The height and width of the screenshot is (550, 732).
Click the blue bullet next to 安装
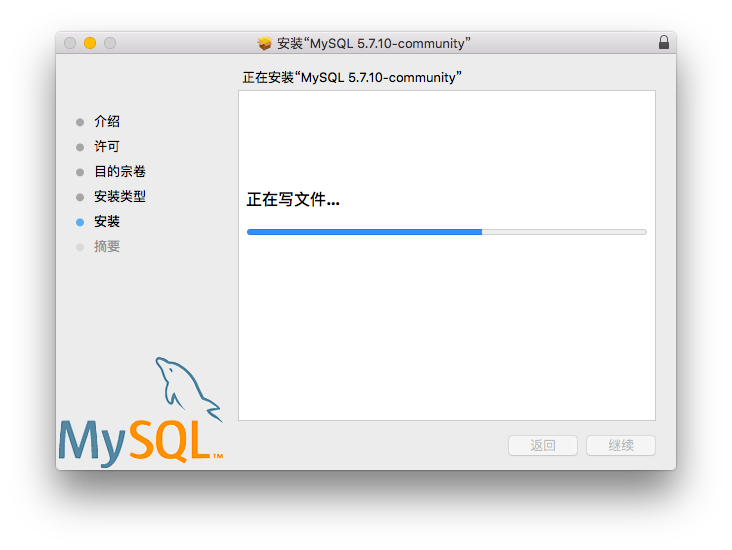tap(80, 222)
